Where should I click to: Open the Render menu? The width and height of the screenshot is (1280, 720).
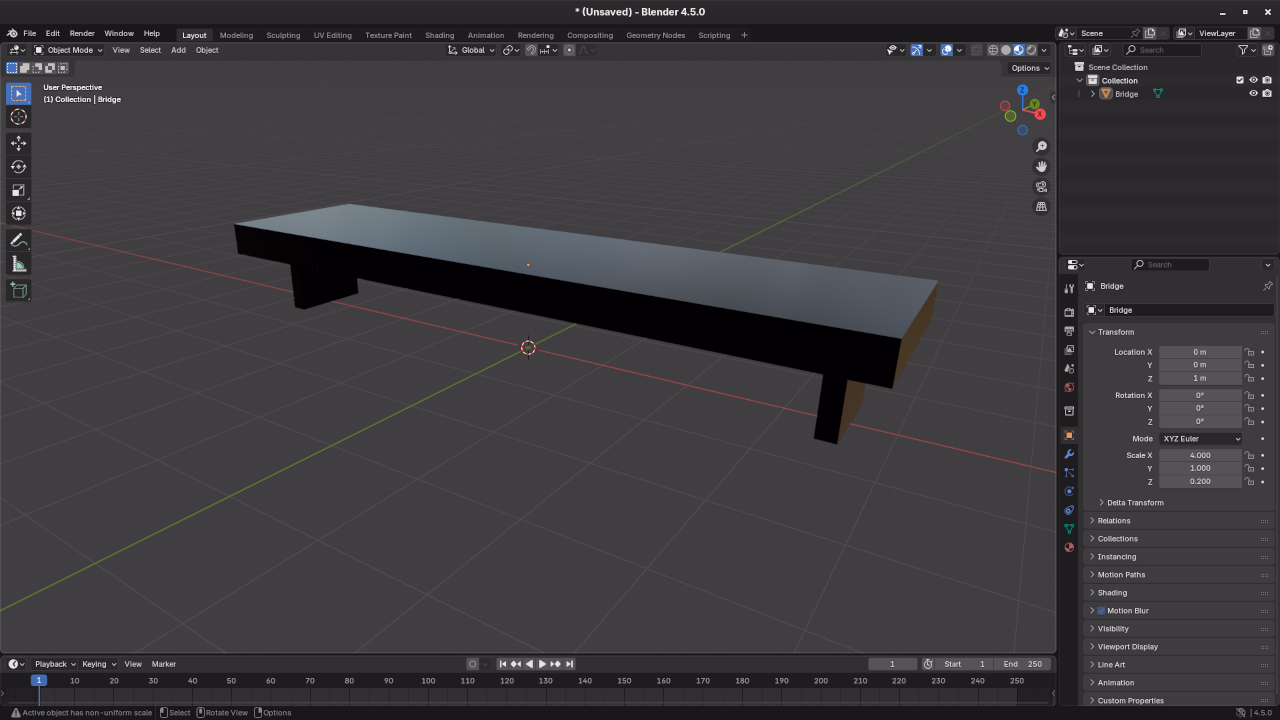pos(82,33)
